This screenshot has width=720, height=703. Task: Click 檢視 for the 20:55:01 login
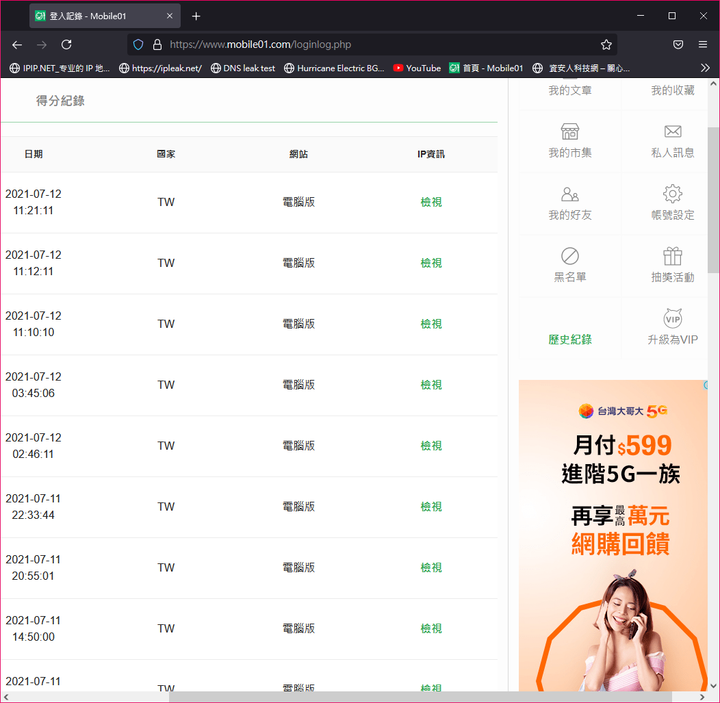[431, 568]
